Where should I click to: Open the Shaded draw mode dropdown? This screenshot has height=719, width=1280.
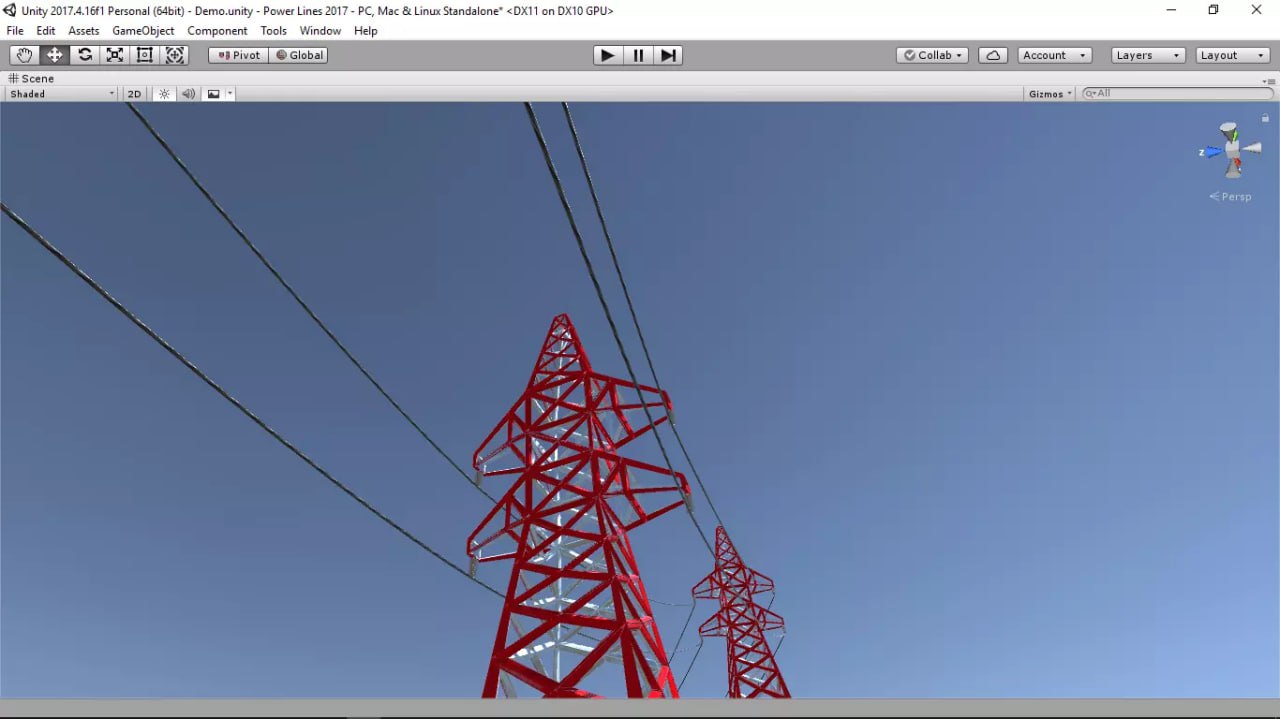click(x=58, y=93)
